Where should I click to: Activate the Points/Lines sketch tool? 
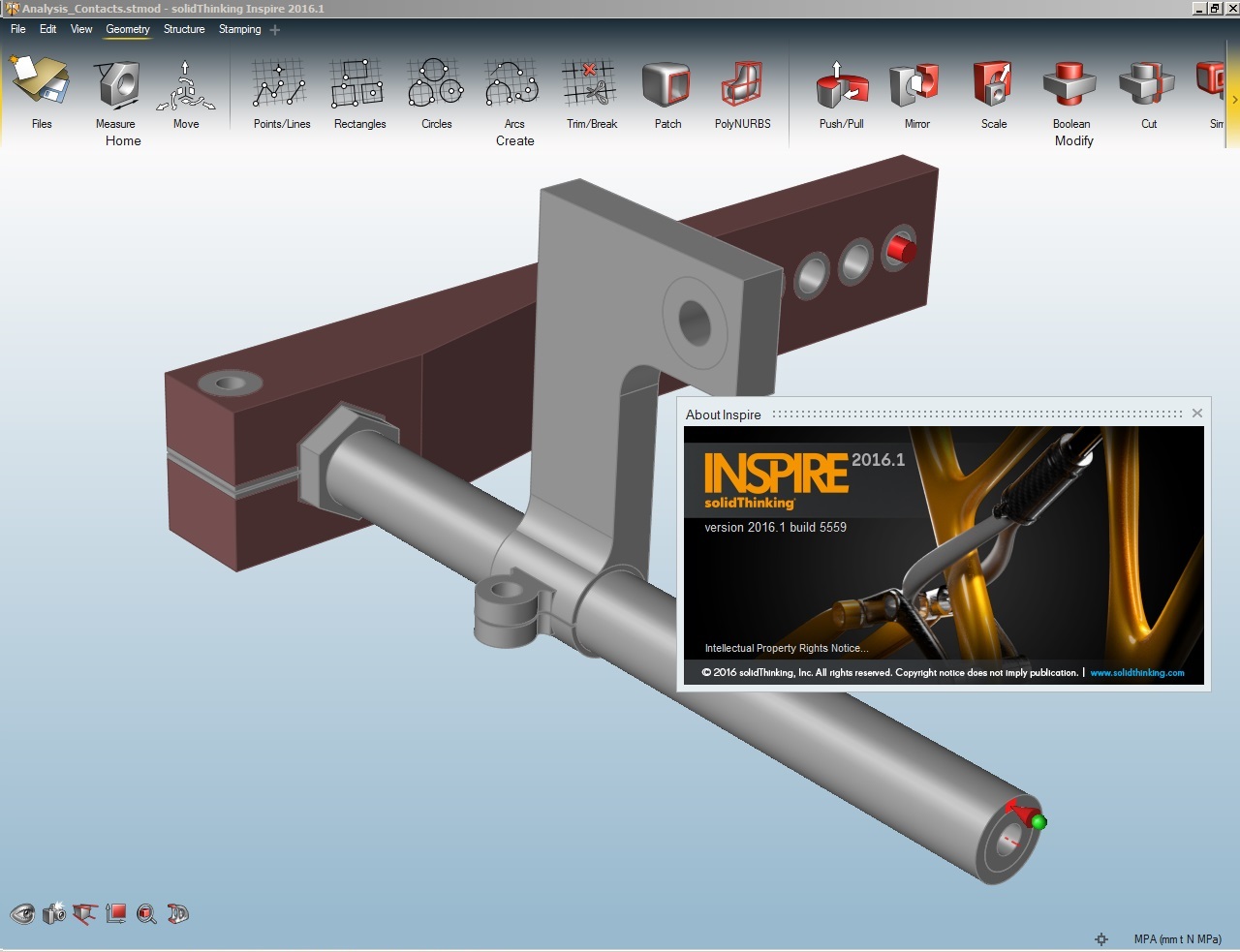tap(280, 83)
